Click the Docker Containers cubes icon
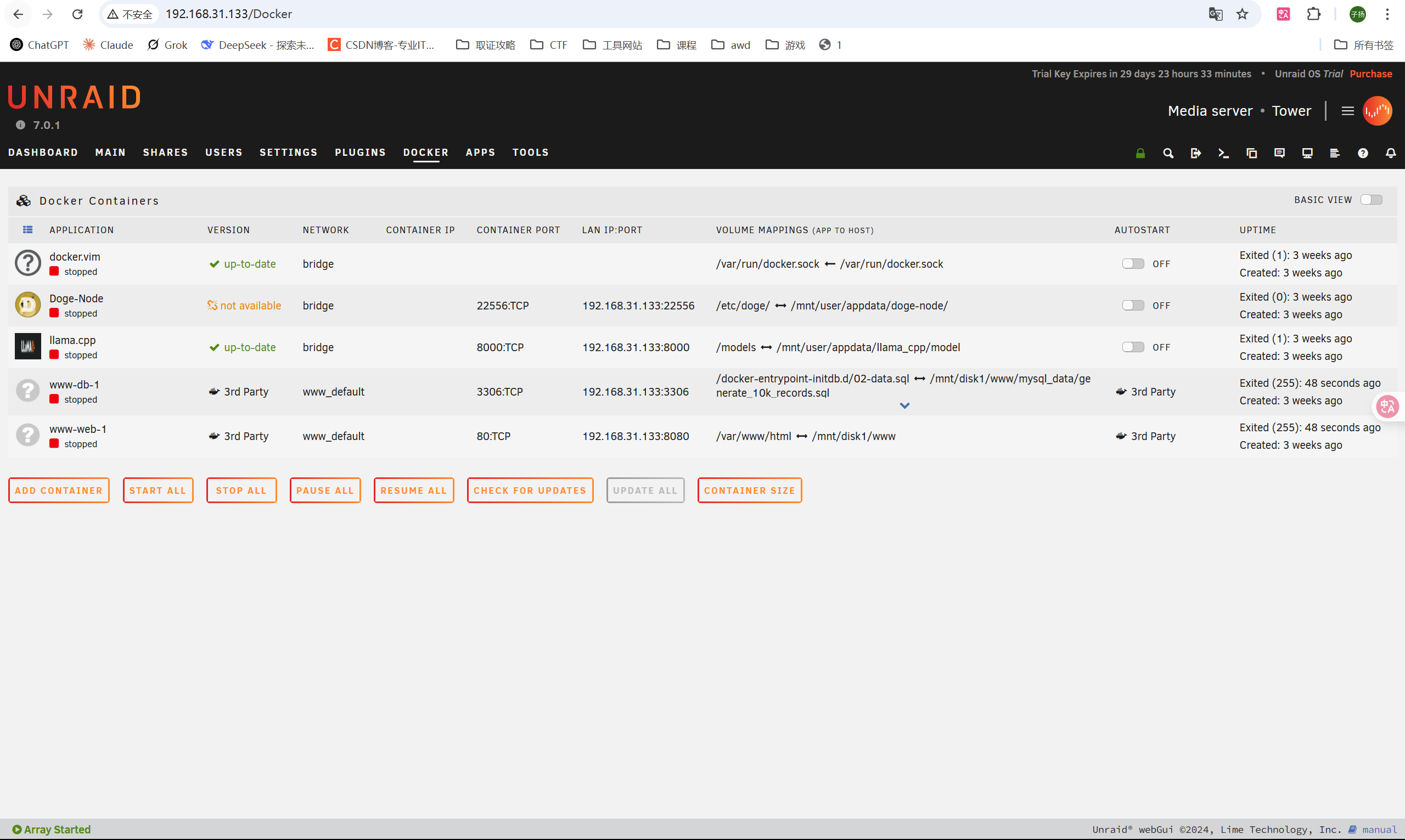This screenshot has width=1405, height=840. pyautogui.click(x=24, y=200)
